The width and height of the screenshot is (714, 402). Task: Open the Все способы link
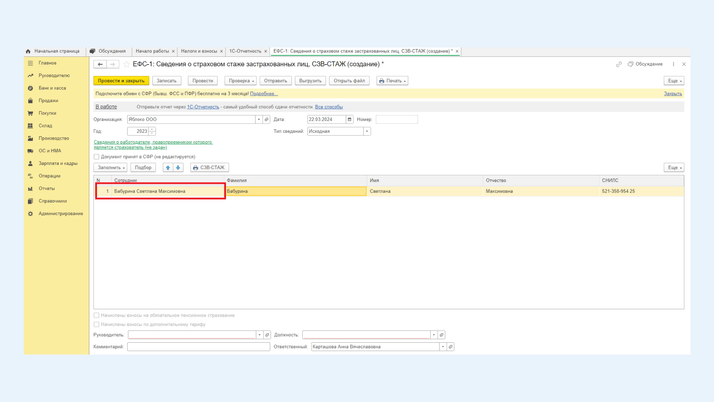point(329,106)
